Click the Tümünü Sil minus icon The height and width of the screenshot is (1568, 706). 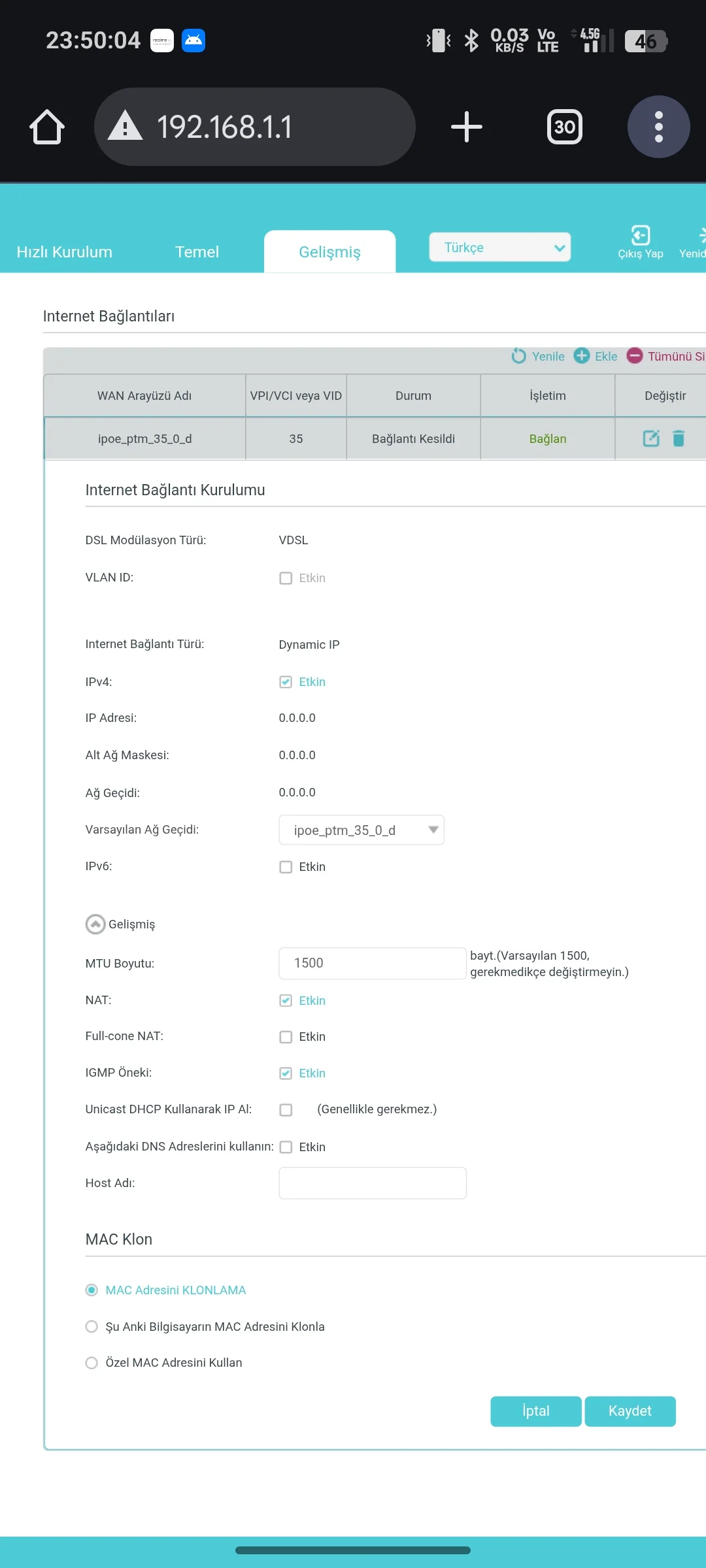click(635, 355)
